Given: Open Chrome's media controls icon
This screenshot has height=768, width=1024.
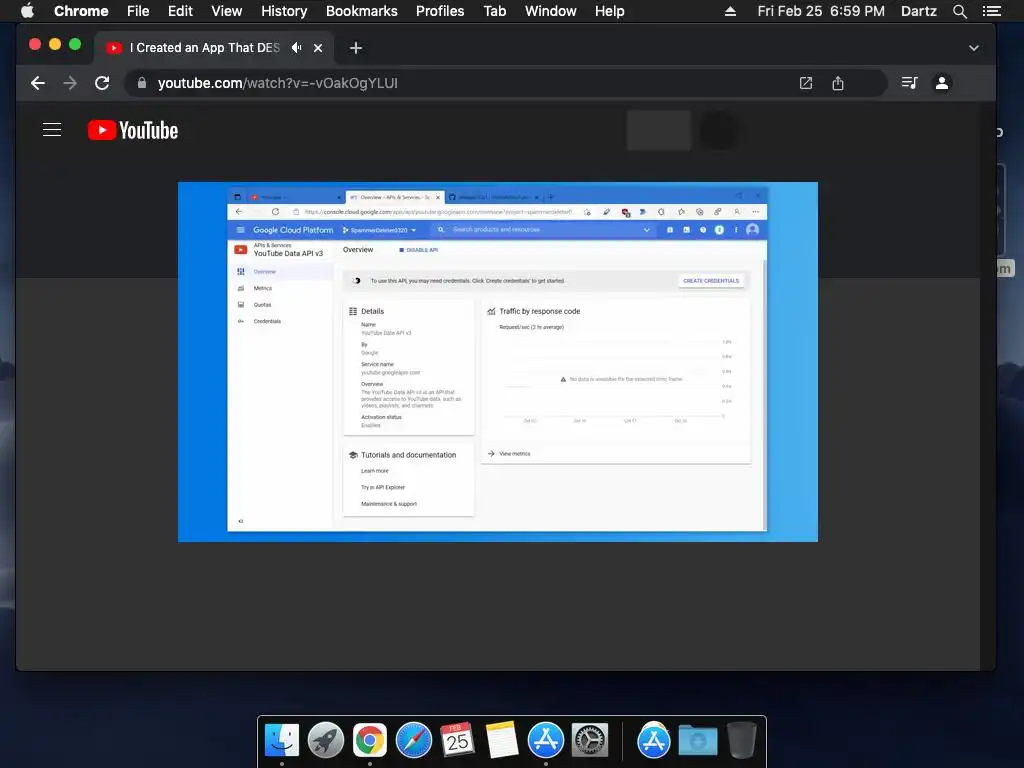Looking at the screenshot, I should tap(910, 83).
